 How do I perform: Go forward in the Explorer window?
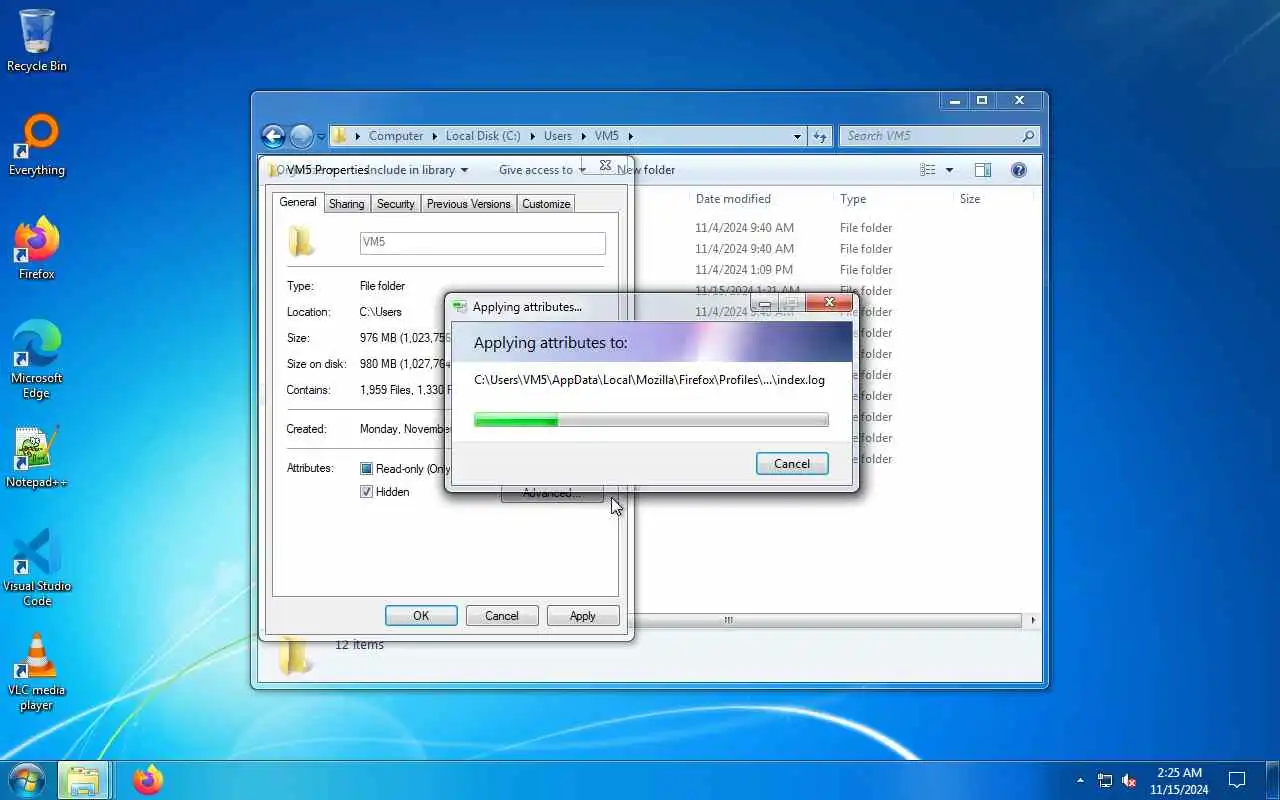301,136
